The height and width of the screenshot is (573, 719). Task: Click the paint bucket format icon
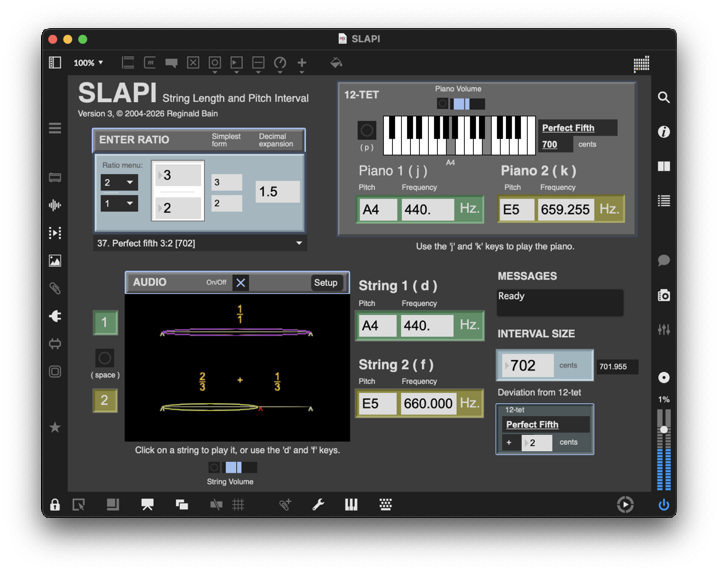(336, 63)
